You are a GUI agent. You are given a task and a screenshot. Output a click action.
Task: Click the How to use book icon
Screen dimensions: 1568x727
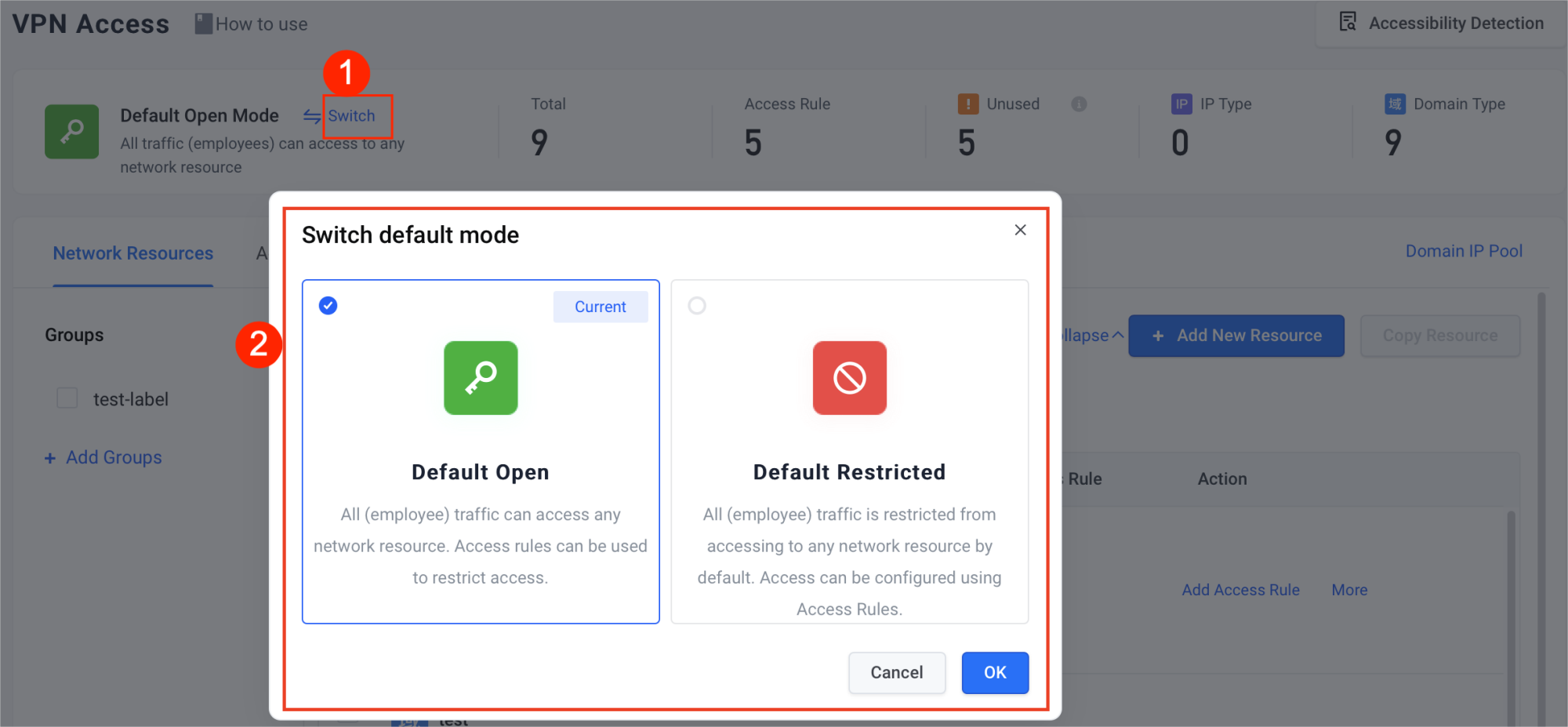[x=203, y=24]
